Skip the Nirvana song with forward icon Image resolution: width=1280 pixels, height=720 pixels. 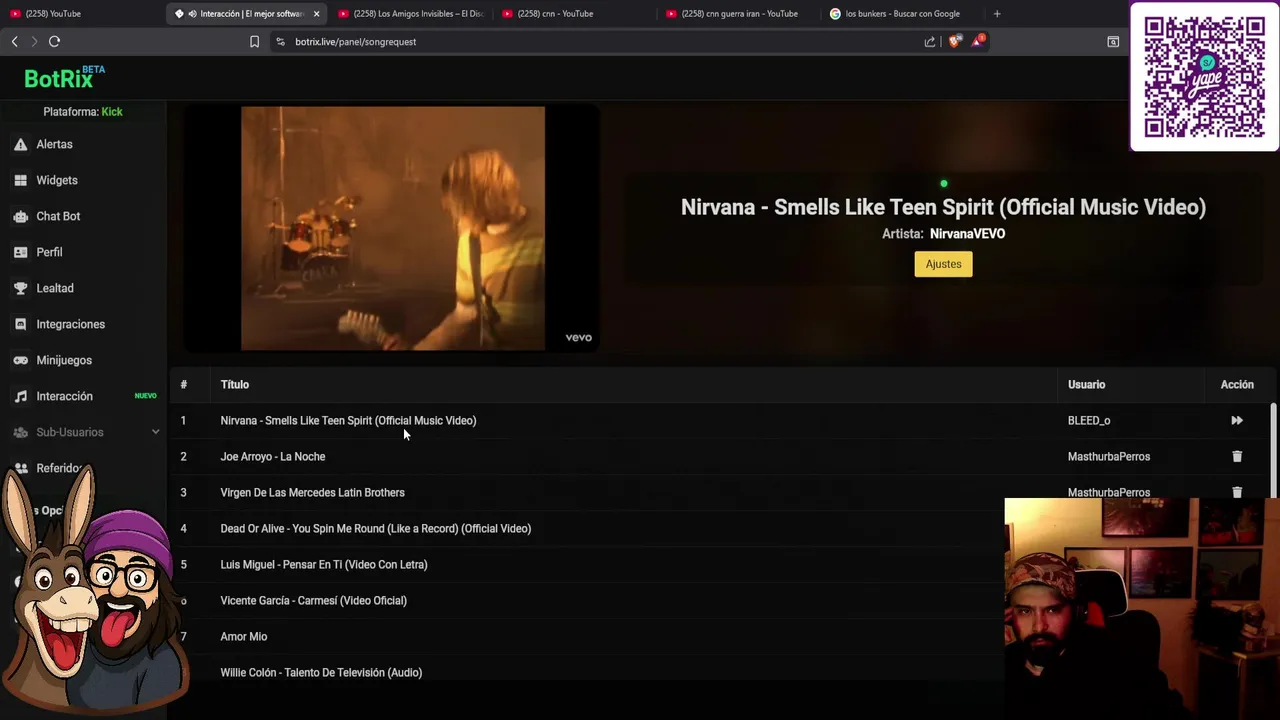tap(1237, 421)
